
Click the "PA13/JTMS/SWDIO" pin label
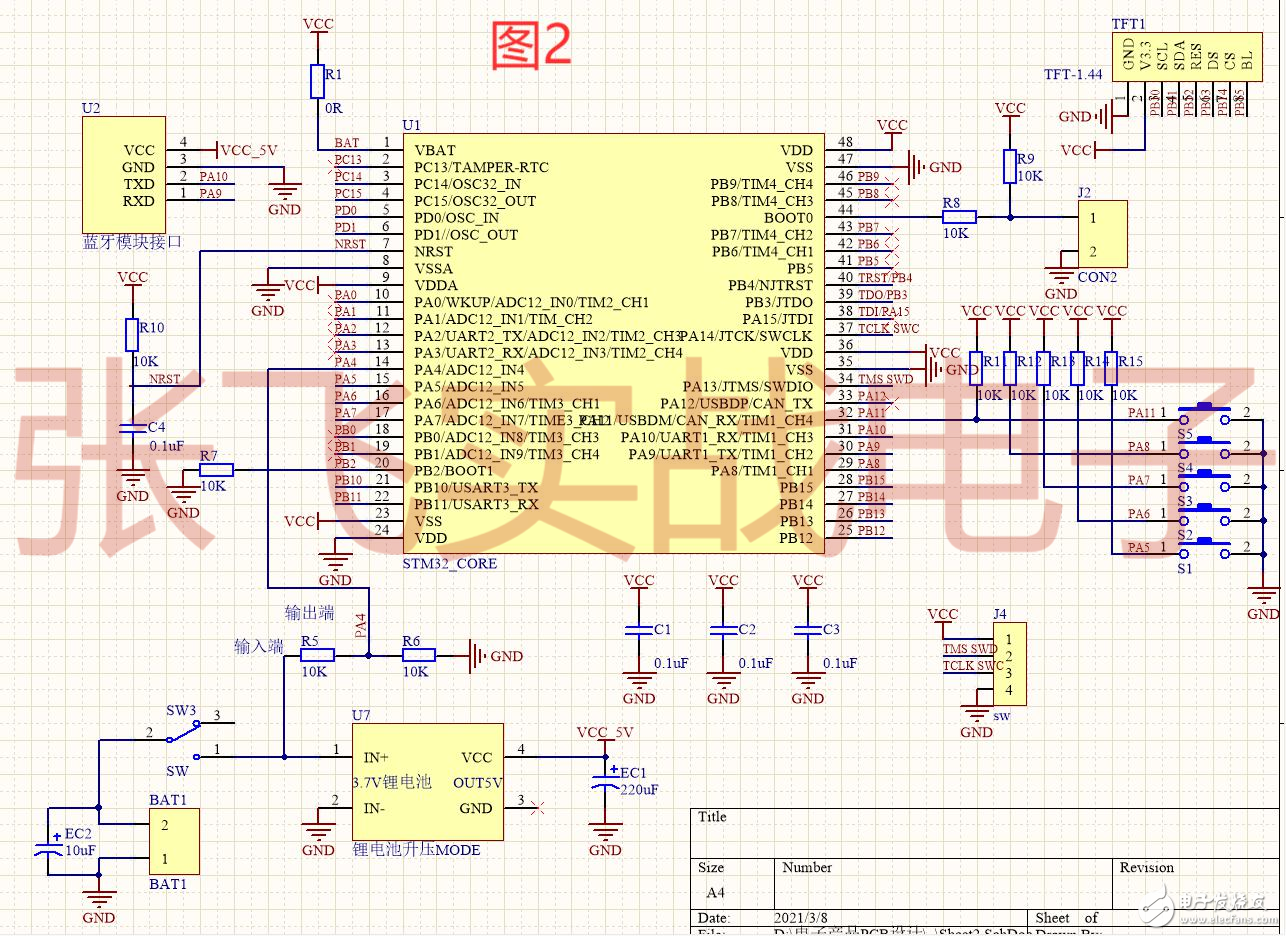coord(748,386)
